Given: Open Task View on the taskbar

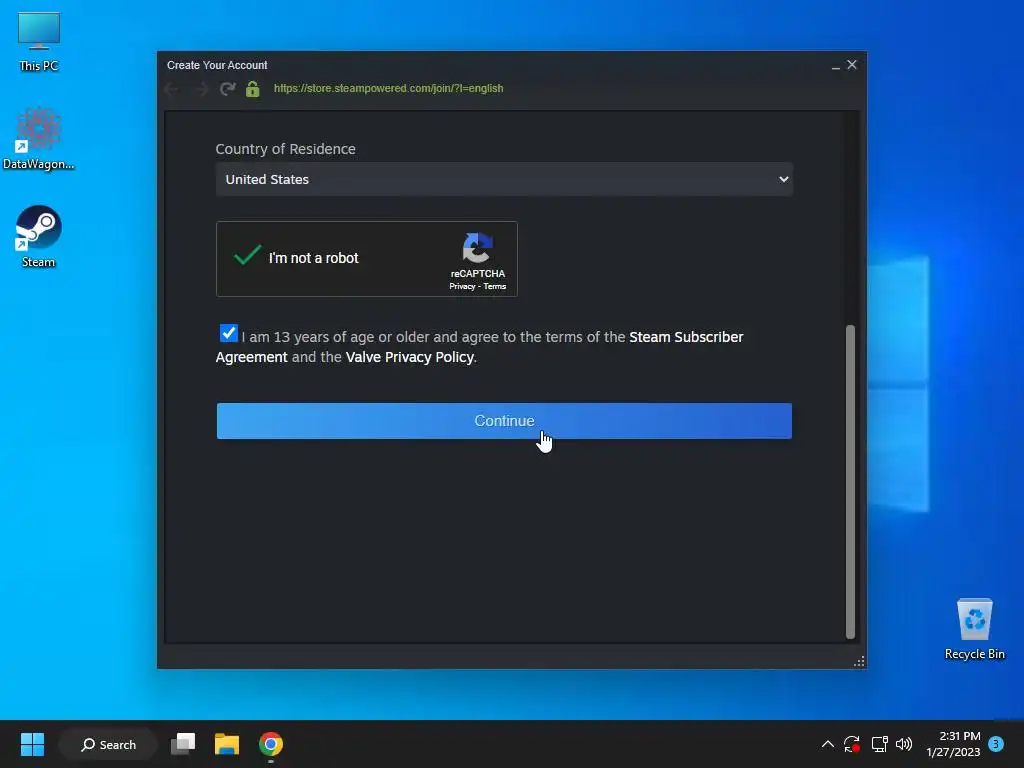Looking at the screenshot, I should click(183, 744).
